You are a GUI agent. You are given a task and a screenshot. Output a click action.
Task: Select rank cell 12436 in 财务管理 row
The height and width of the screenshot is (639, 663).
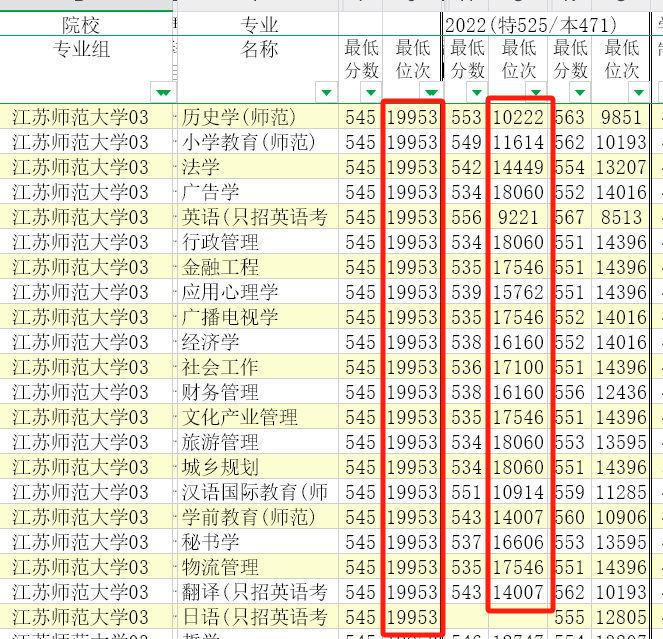(621, 392)
